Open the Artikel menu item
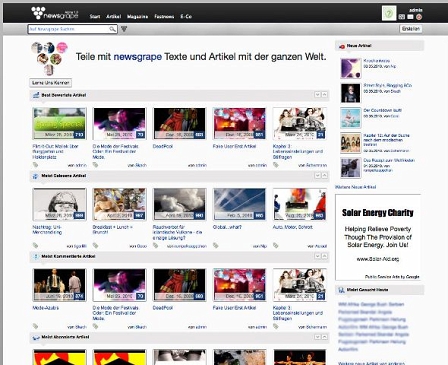448x365 pixels. pos(114,16)
